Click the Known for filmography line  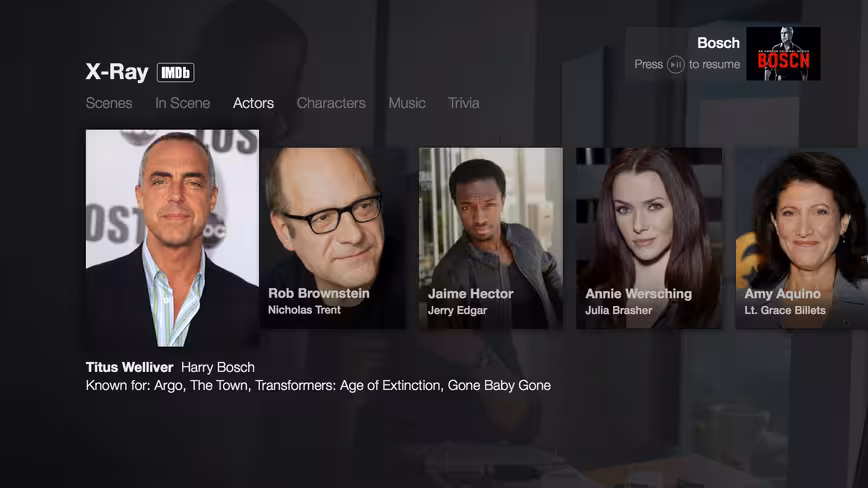coord(318,386)
